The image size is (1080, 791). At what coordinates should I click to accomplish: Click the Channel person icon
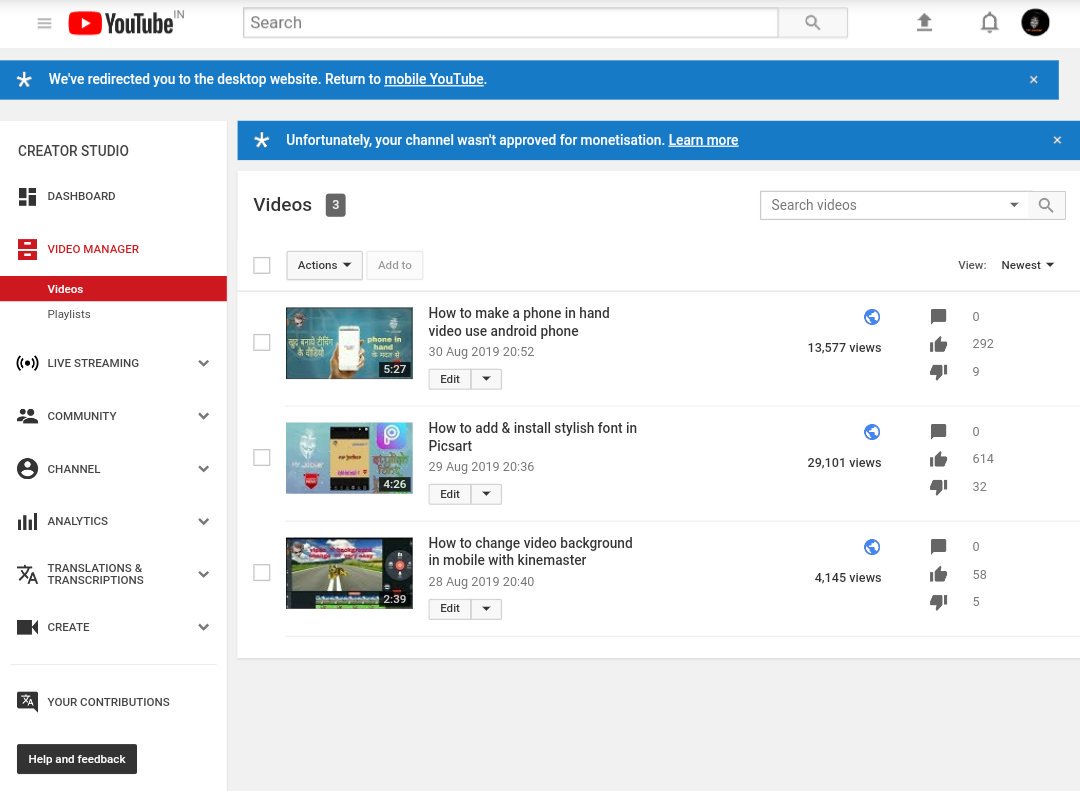(x=27, y=469)
